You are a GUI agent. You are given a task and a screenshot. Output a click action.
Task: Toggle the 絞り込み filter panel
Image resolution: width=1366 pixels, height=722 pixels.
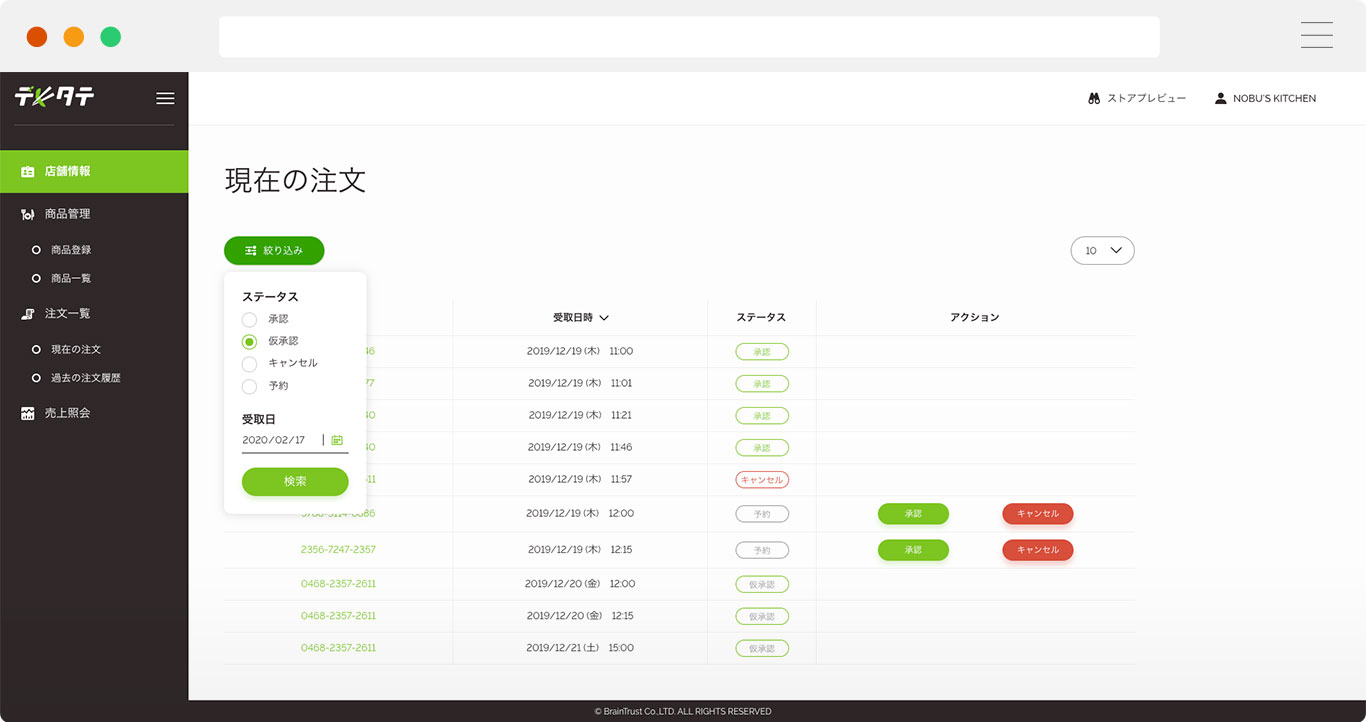click(x=274, y=251)
